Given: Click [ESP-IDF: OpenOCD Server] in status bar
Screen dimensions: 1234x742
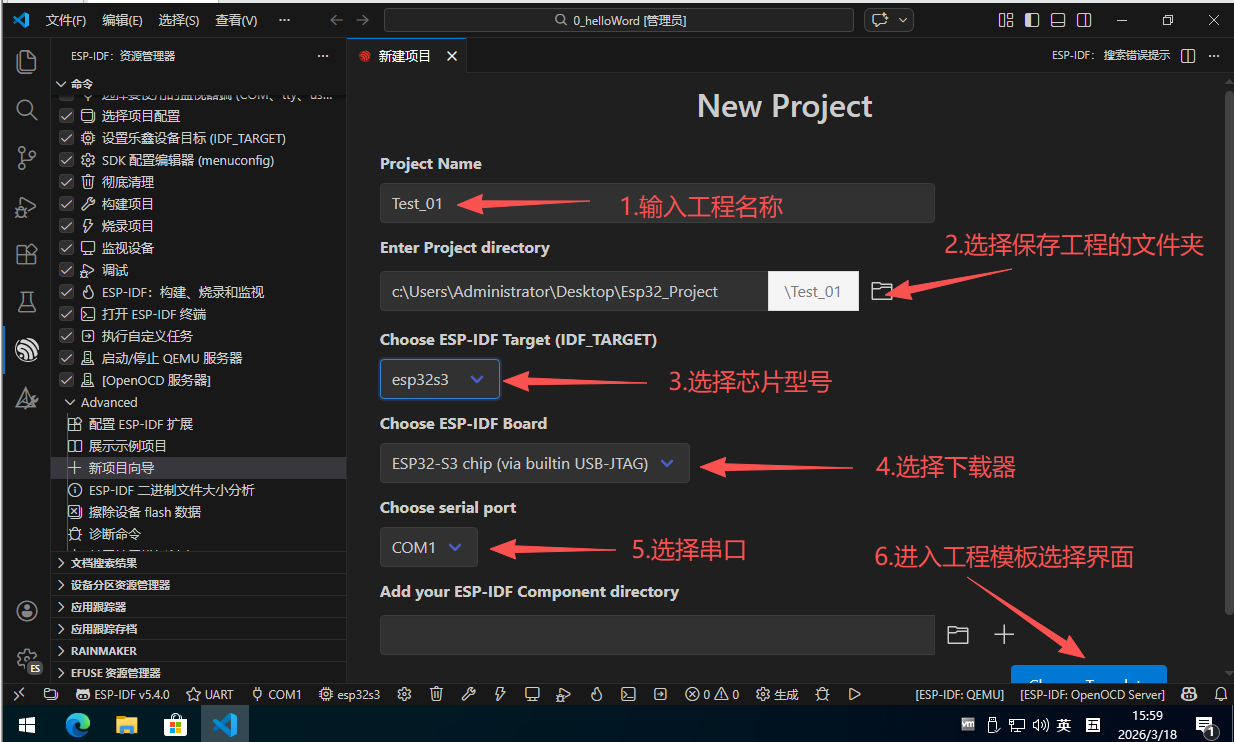Looking at the screenshot, I should tap(1092, 694).
